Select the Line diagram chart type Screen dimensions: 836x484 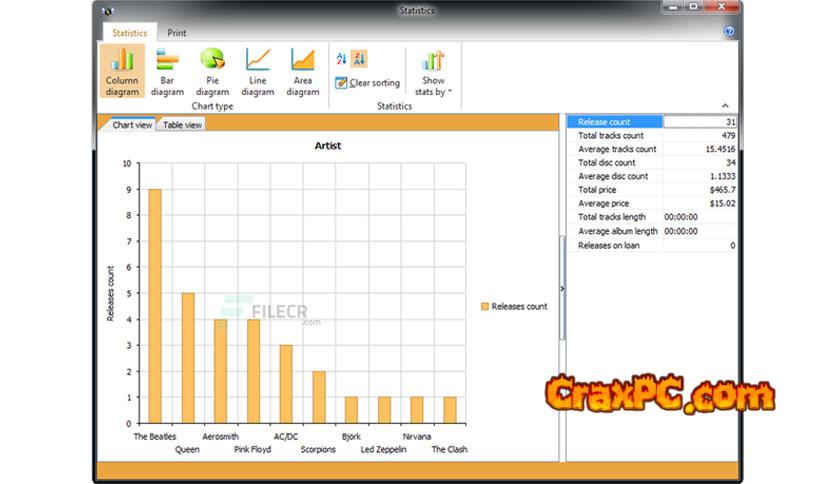(x=258, y=71)
